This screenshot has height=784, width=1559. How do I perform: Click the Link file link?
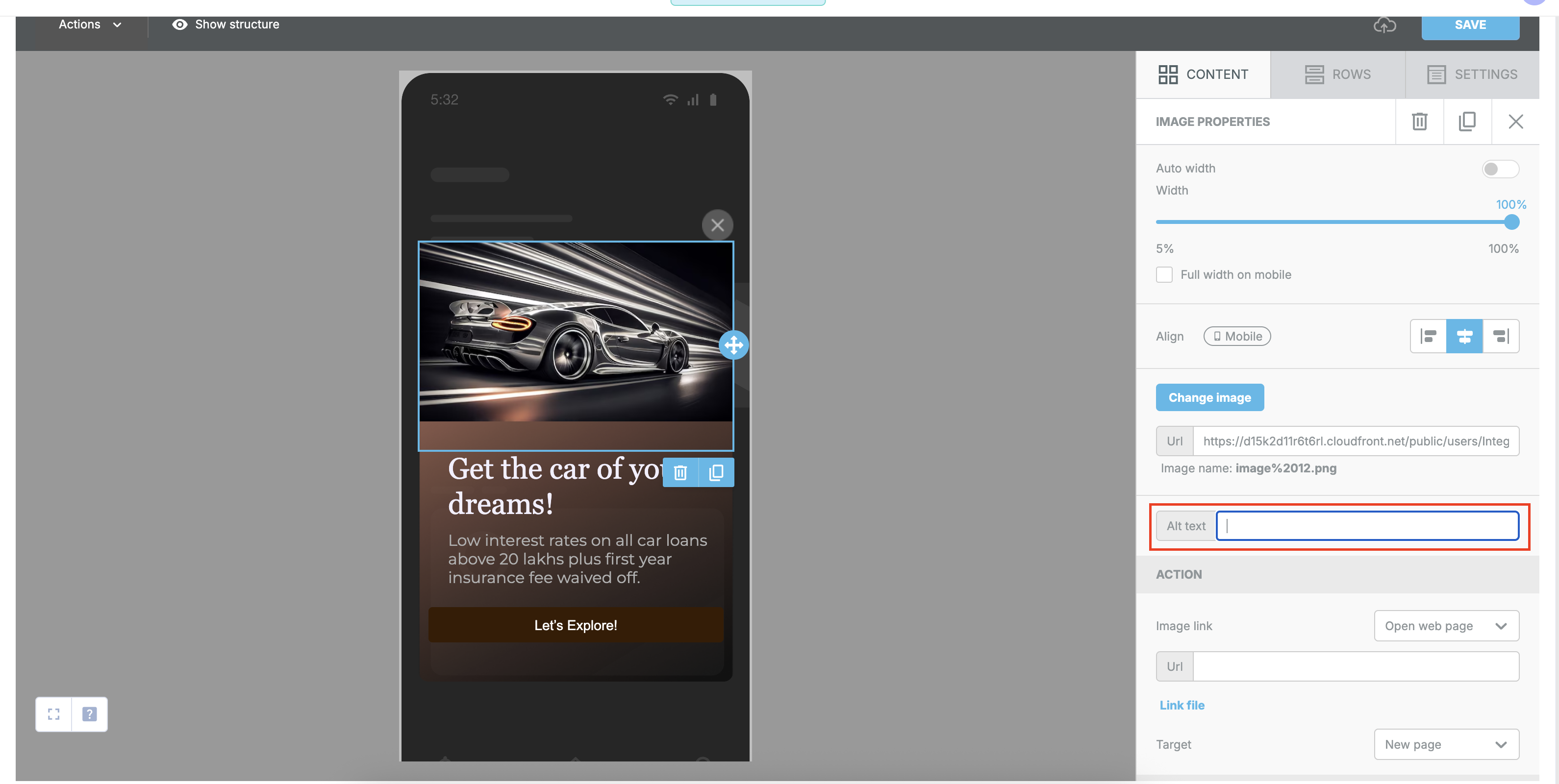(x=1182, y=705)
